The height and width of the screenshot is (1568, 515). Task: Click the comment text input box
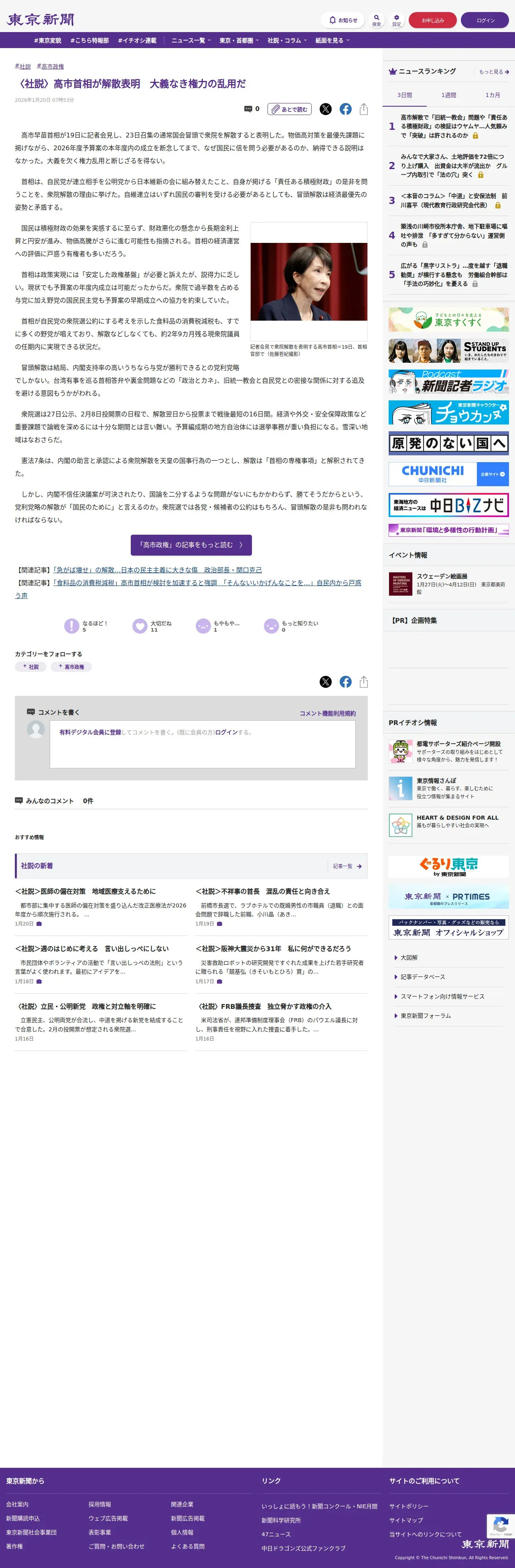[x=202, y=744]
